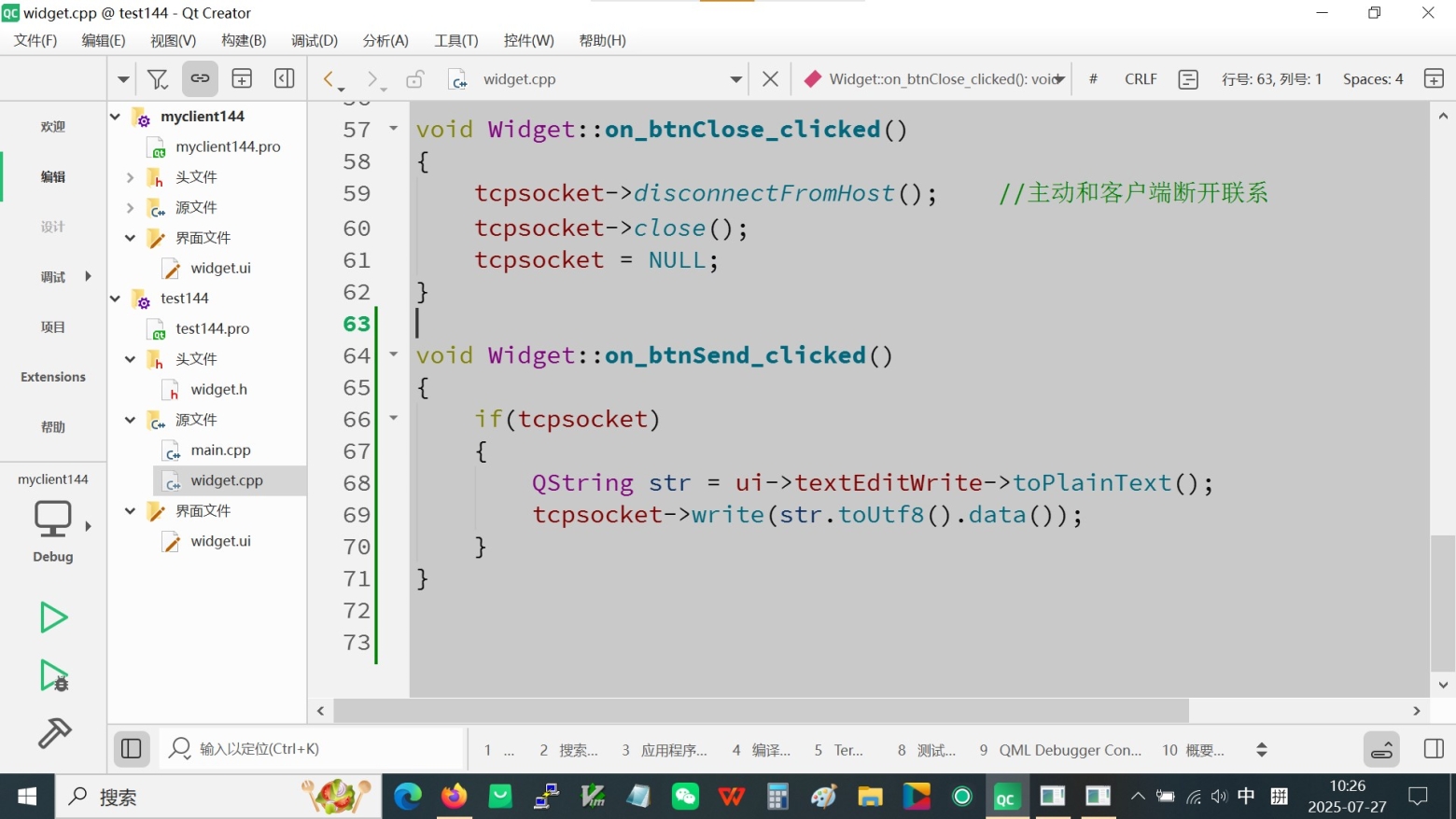Expand the 头文件 folder under myclient144
1456x819 pixels.
[131, 177]
